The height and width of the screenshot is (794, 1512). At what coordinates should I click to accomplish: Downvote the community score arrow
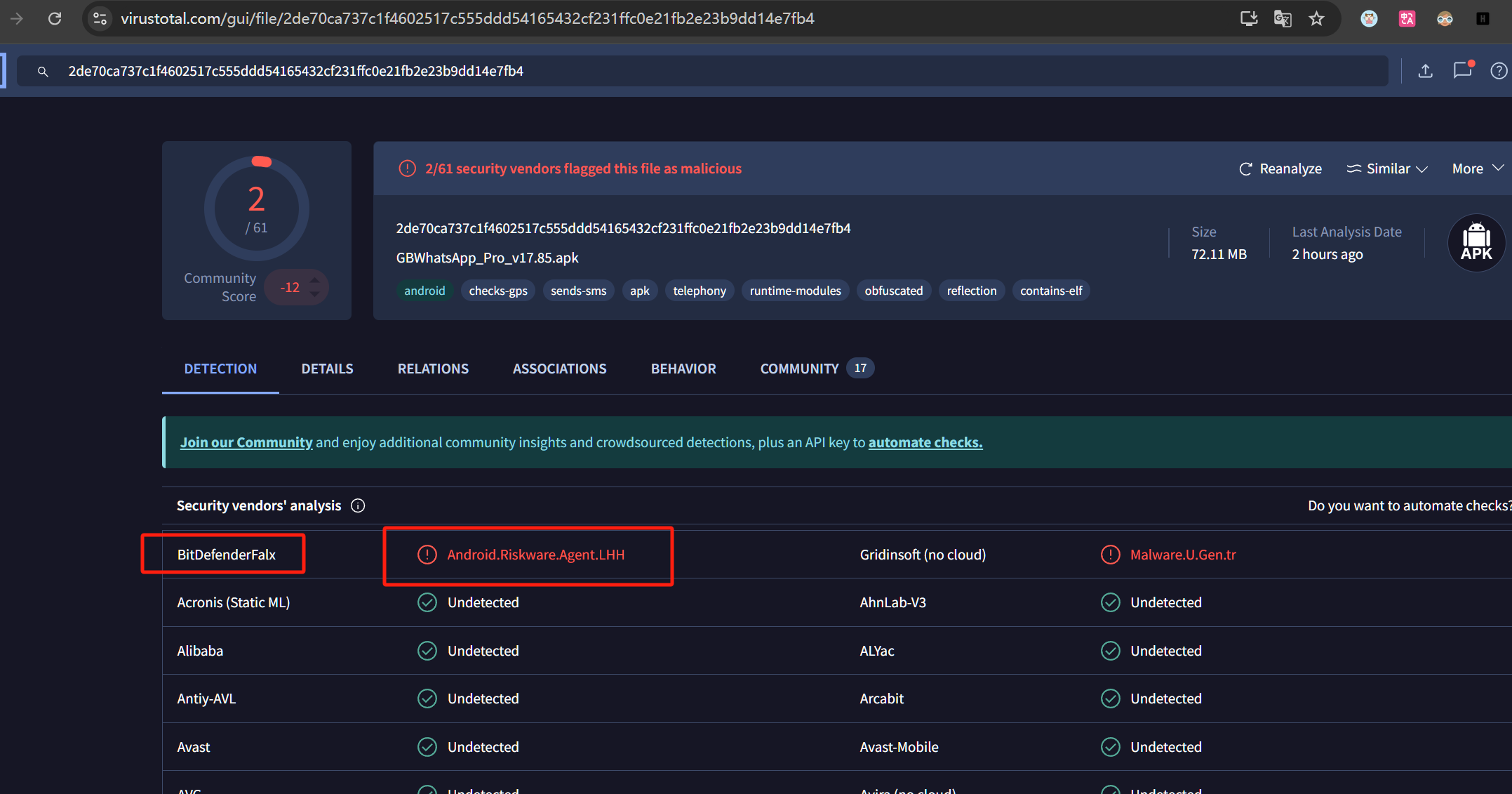pos(315,294)
